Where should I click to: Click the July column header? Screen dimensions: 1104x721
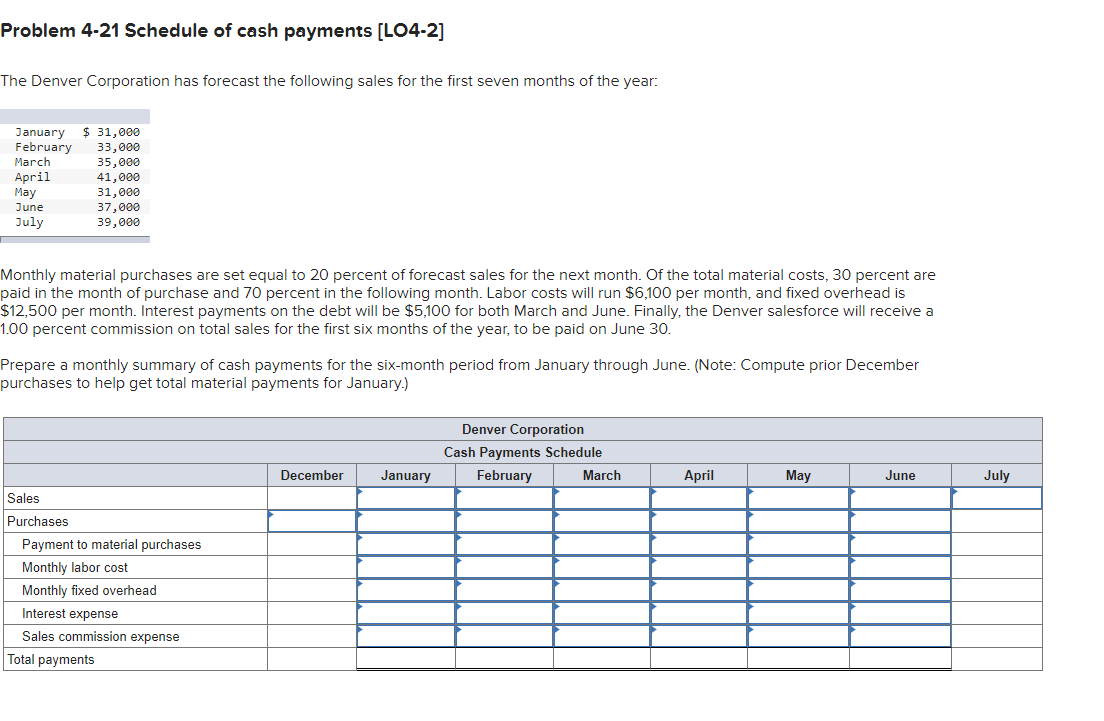pos(997,475)
